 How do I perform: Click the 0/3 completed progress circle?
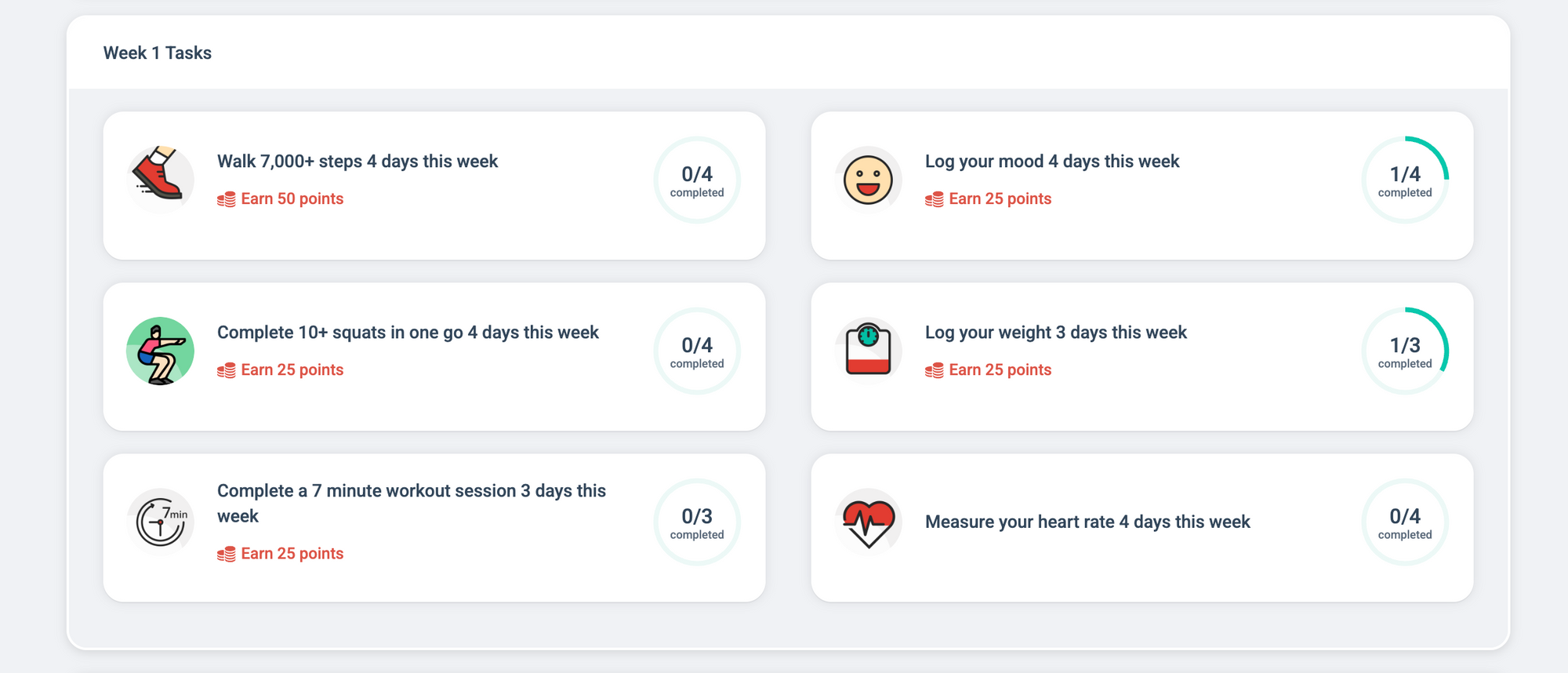[697, 522]
